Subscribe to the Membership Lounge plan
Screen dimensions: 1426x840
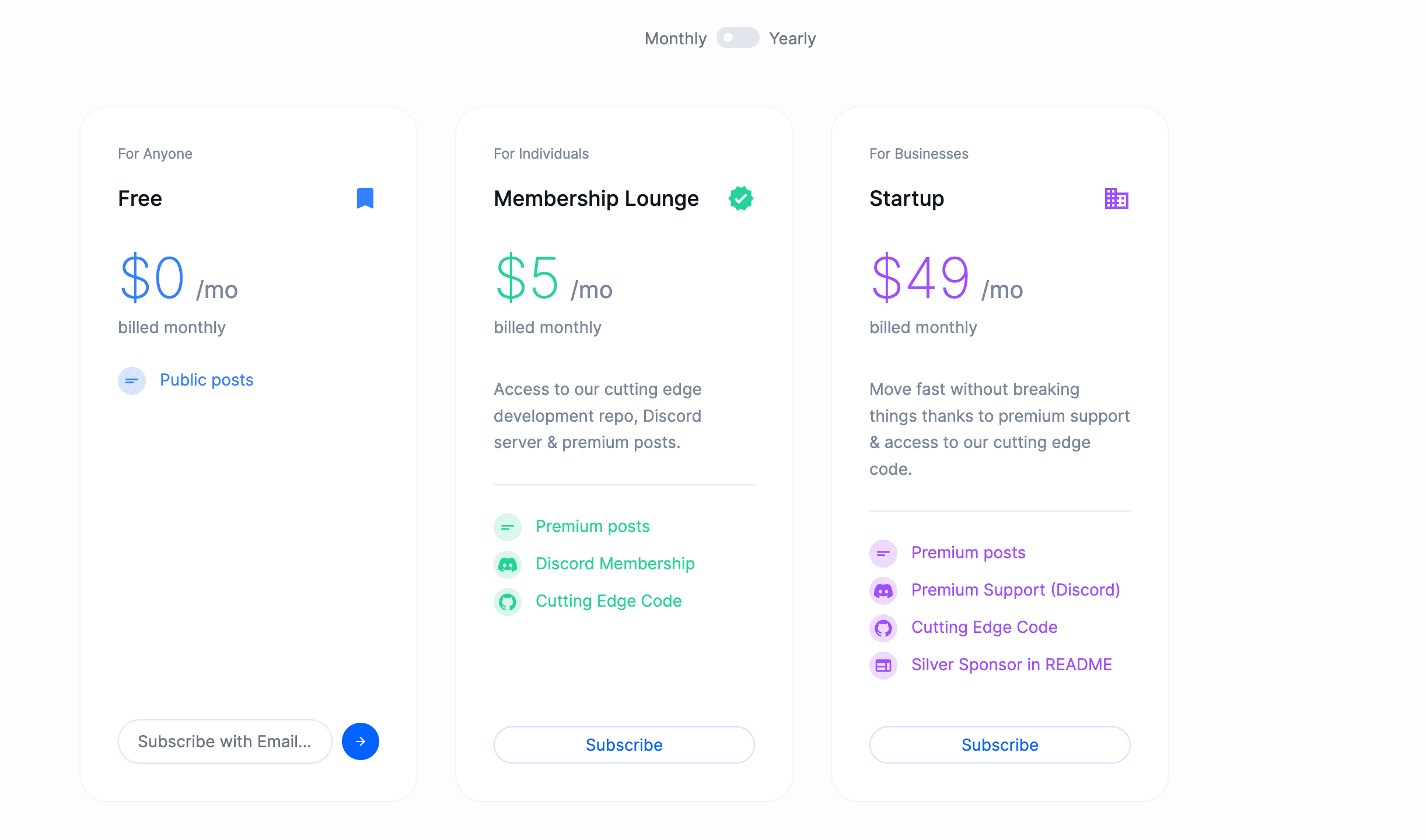tap(623, 745)
